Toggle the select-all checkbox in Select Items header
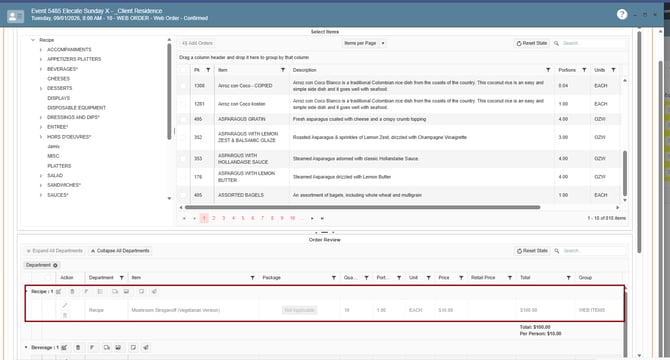Screen dimensions: 670x360 [x=184, y=70]
